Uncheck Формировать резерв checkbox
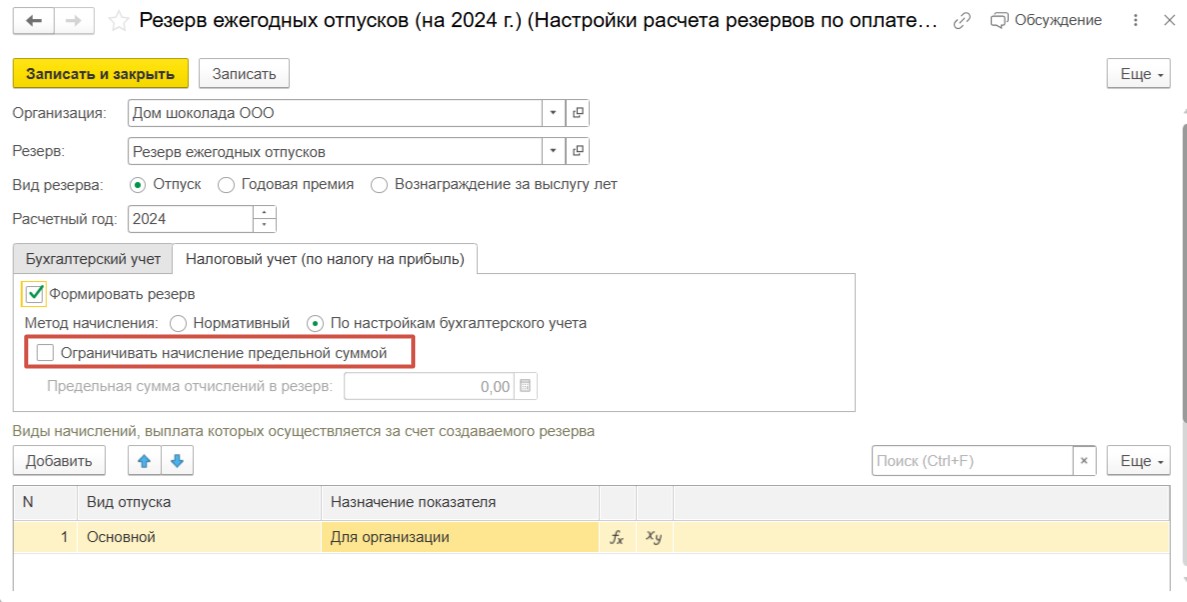The height and width of the screenshot is (602, 1187). (36, 294)
